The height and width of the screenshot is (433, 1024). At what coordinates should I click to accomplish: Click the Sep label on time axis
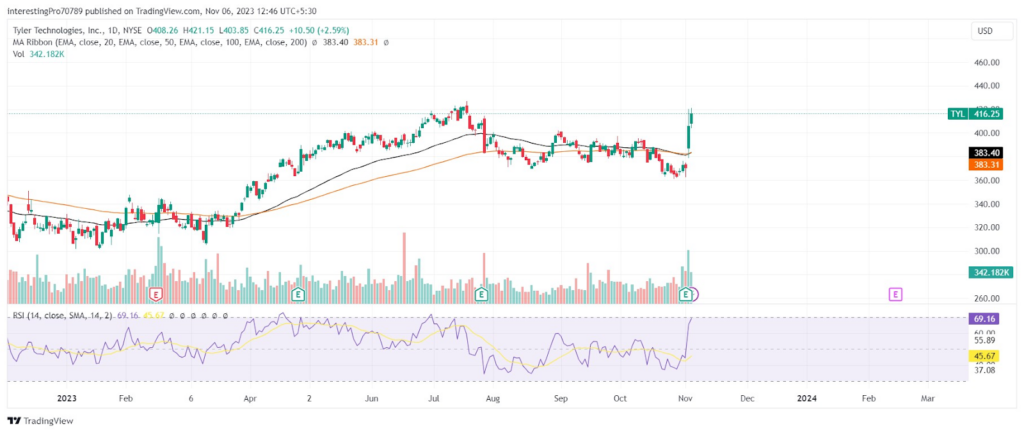click(561, 398)
